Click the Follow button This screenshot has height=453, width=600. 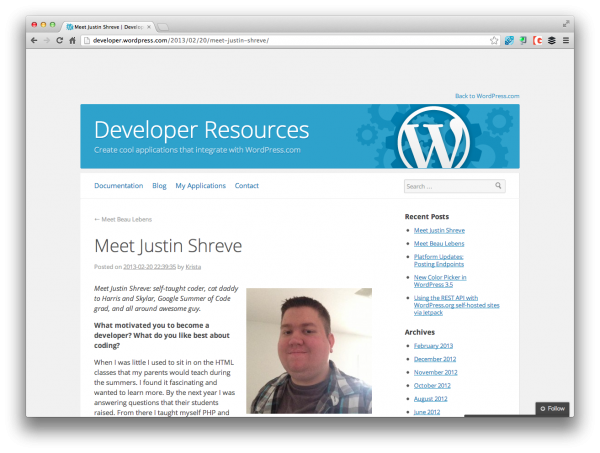pyautogui.click(x=552, y=409)
